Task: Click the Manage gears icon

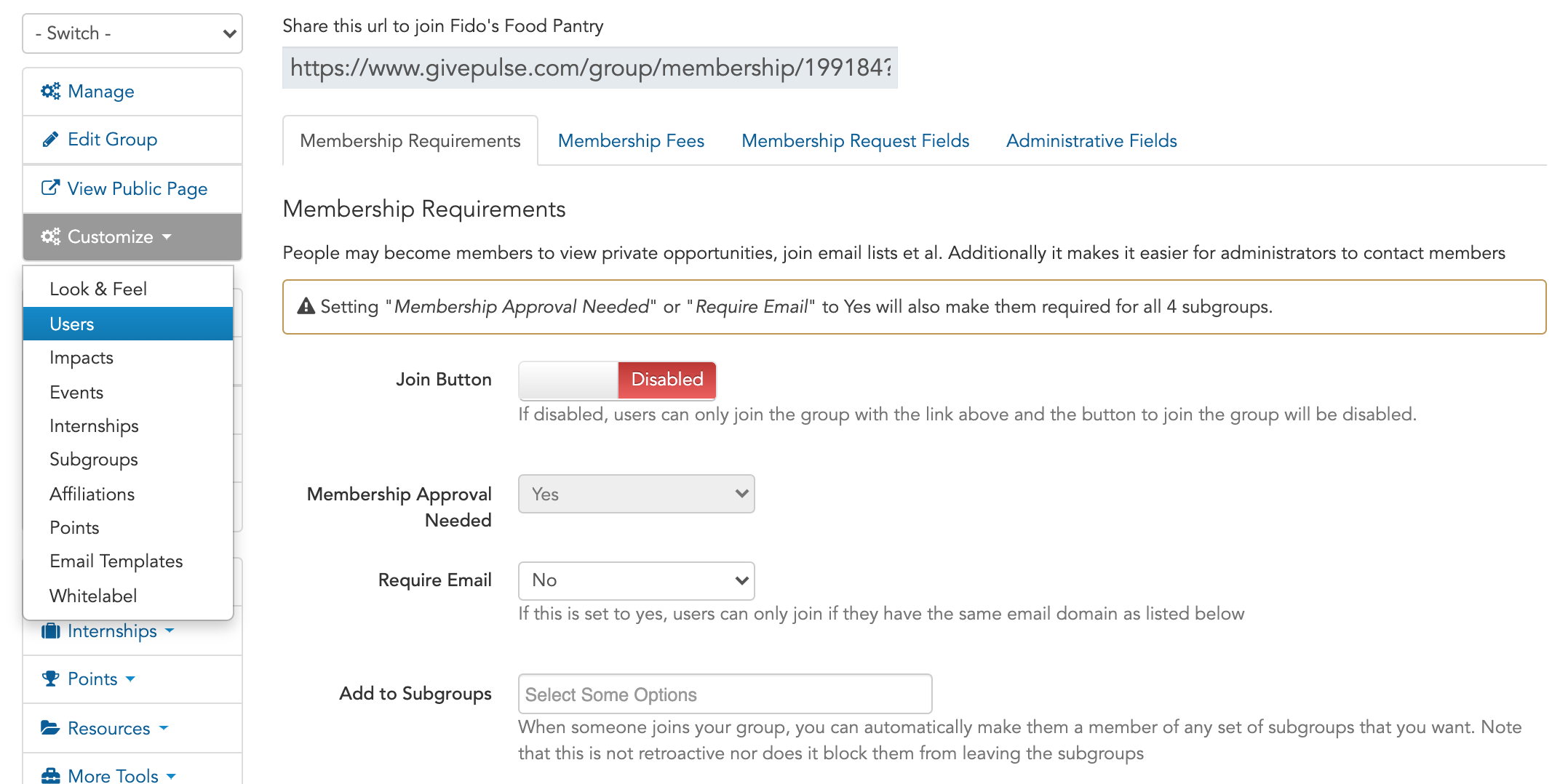Action: point(50,91)
